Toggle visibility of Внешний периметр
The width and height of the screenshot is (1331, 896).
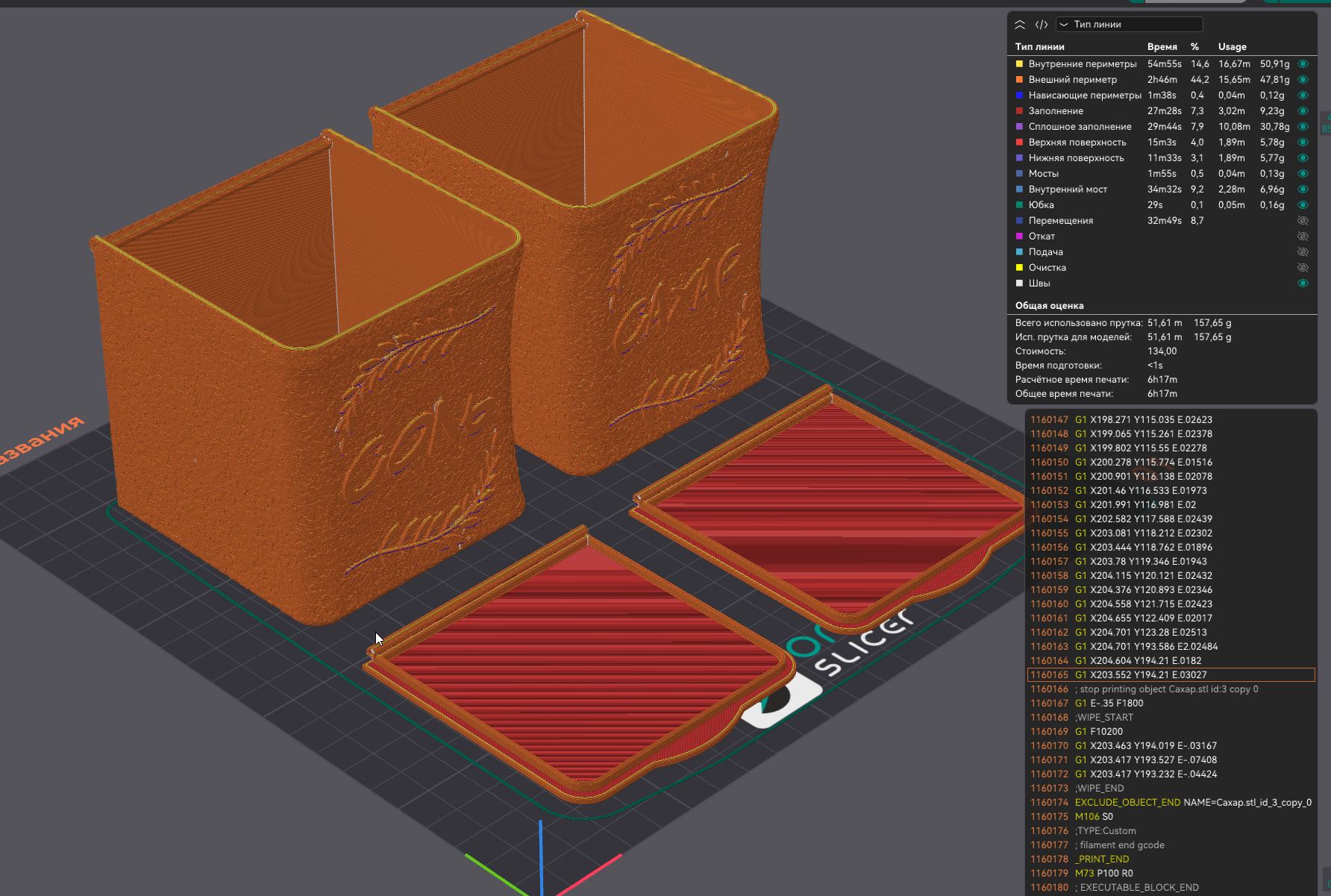click(1303, 80)
